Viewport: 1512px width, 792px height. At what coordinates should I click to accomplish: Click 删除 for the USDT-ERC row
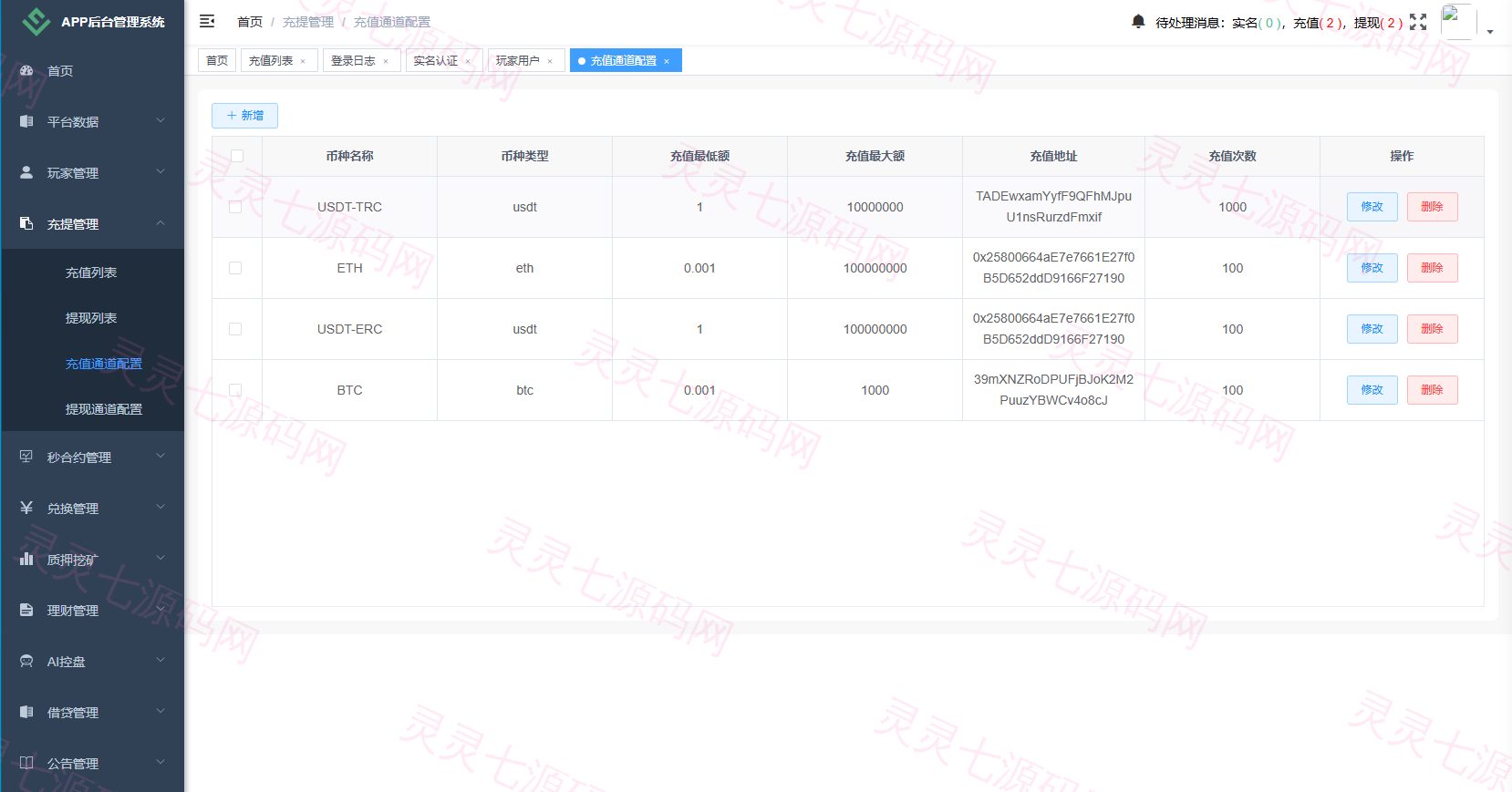click(x=1433, y=329)
